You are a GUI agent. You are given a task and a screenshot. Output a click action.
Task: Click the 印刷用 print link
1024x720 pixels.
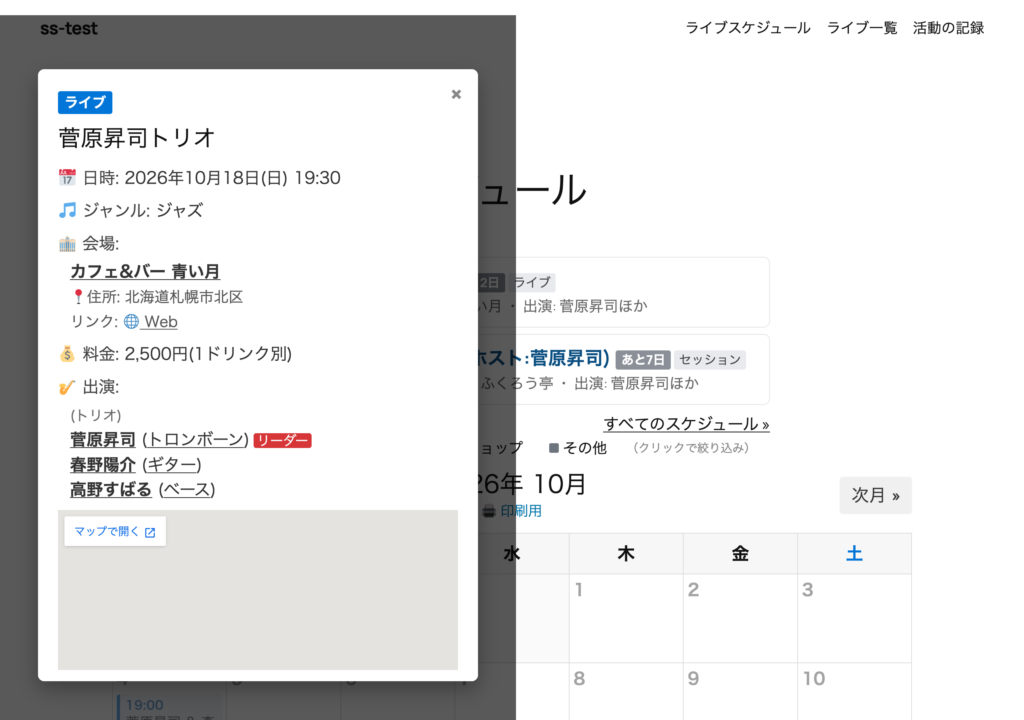(x=521, y=512)
